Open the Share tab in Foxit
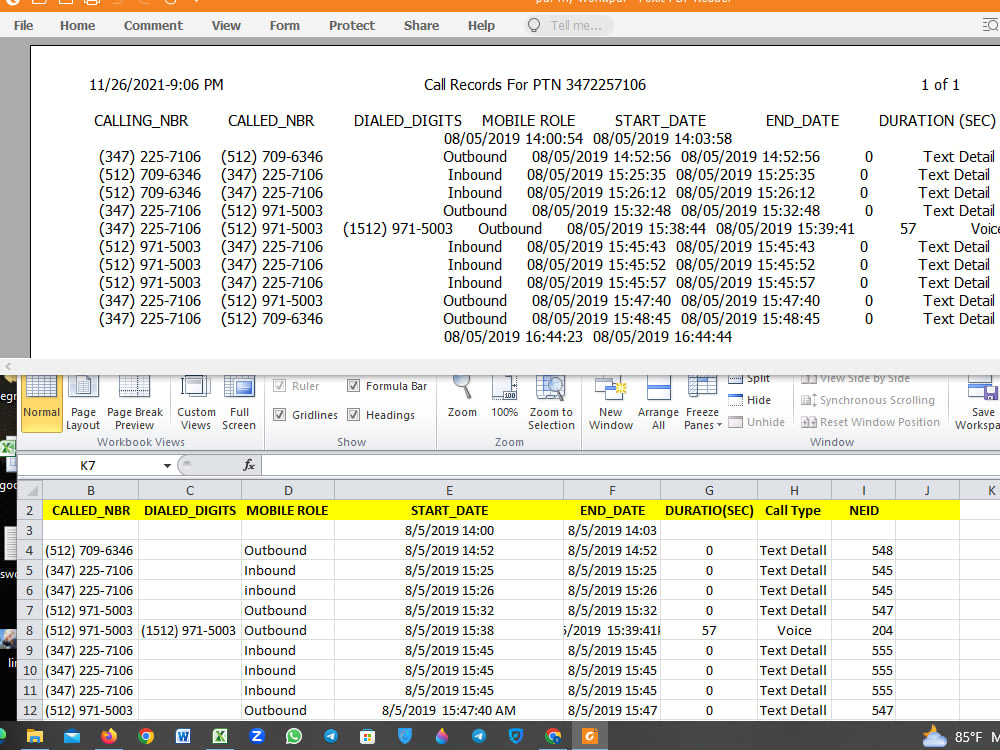The height and width of the screenshot is (750, 1000). coord(422,26)
